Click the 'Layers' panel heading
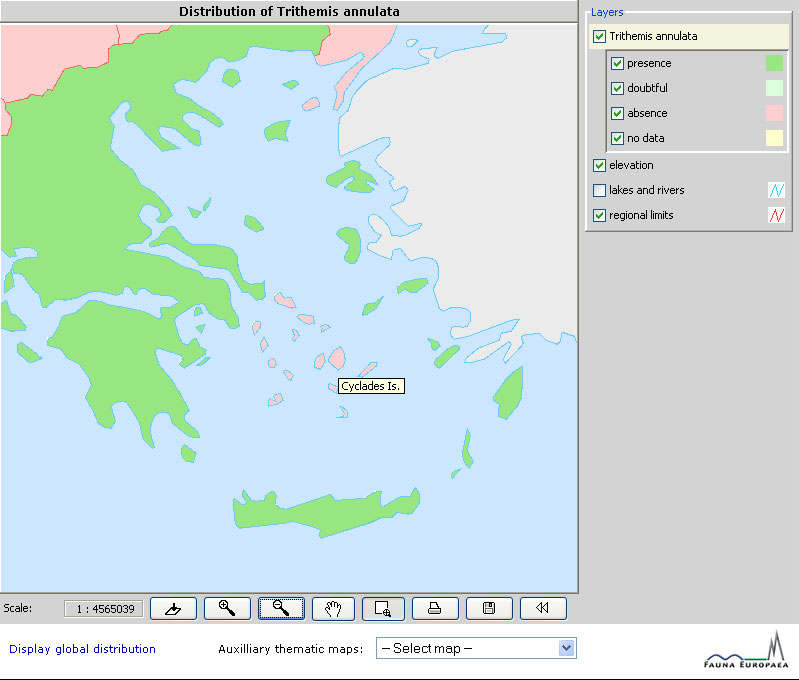Image resolution: width=799 pixels, height=680 pixels. coord(607,12)
